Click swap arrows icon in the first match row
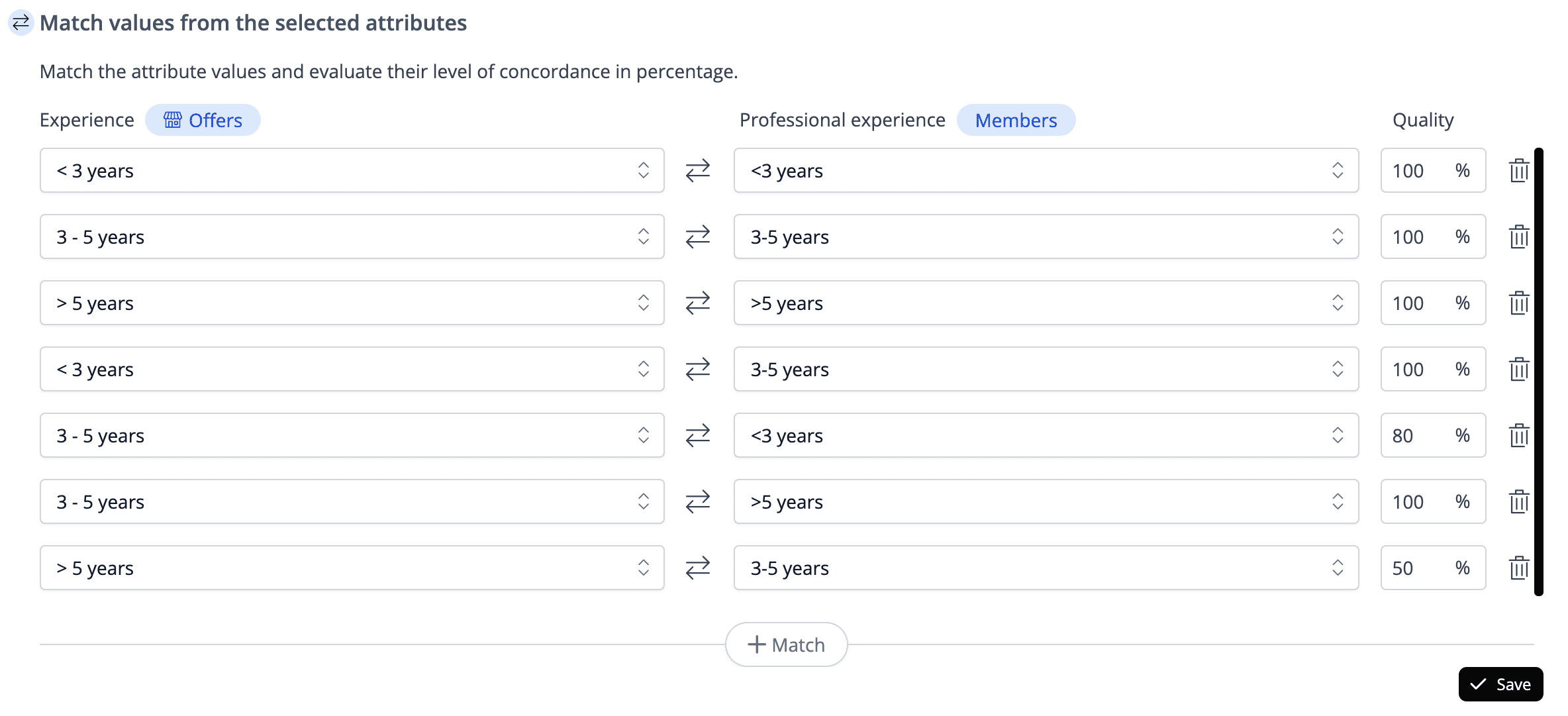This screenshot has width=1568, height=716. click(698, 171)
